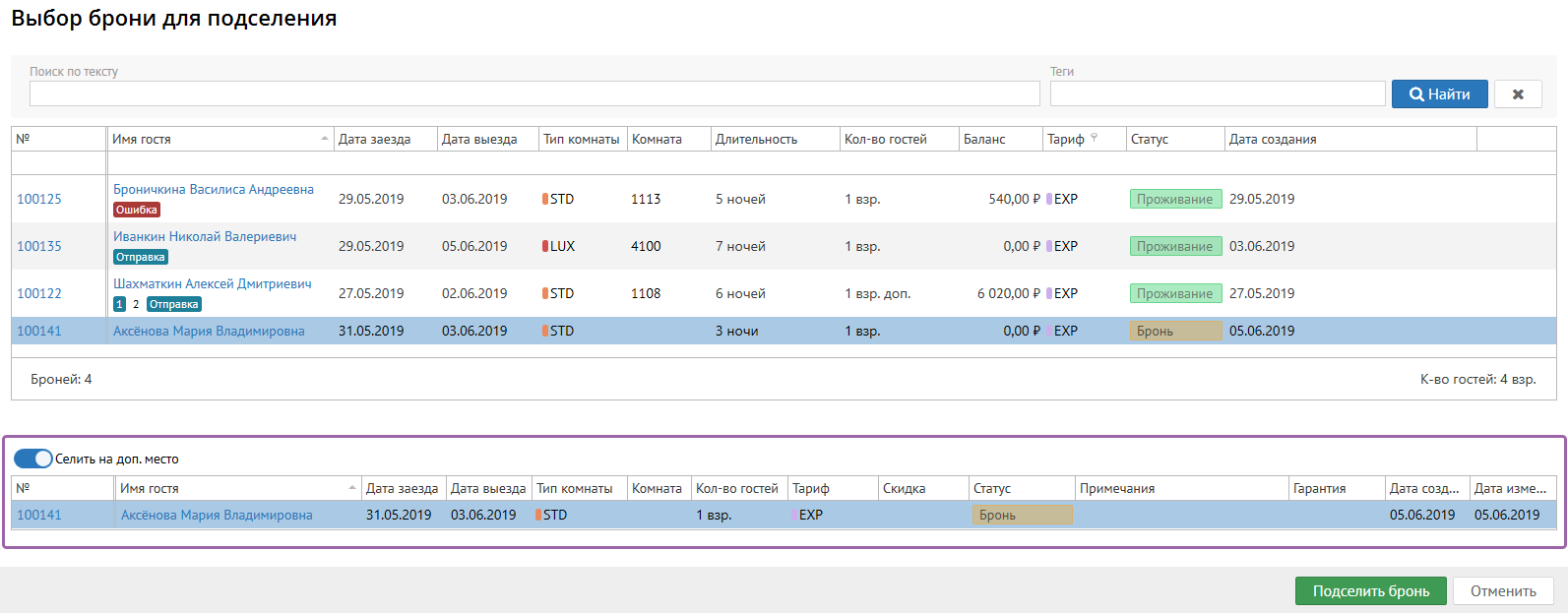This screenshot has width=1568, height=613.
Task: Click the Примечания column header
Action: [x=1117, y=488]
